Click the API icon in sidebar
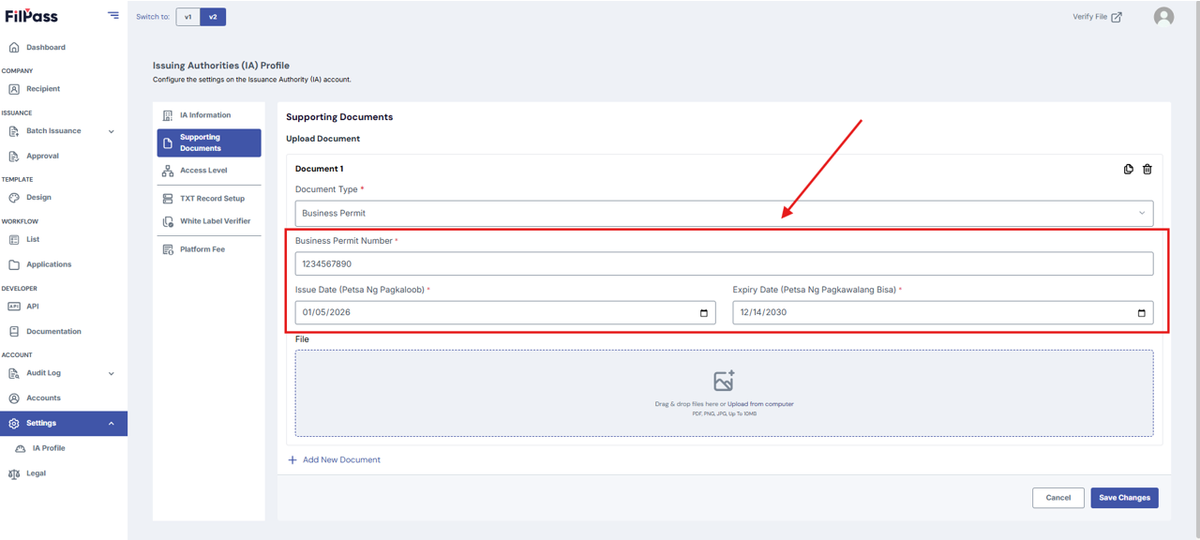The width and height of the screenshot is (1200, 540). click(x=14, y=306)
